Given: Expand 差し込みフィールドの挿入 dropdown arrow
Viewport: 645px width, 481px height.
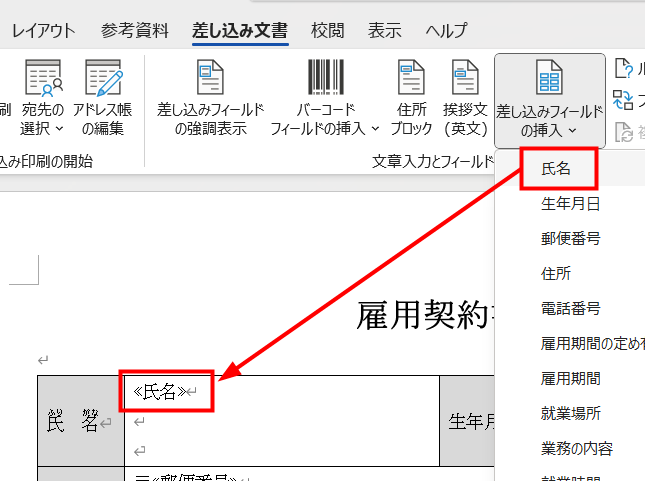Looking at the screenshot, I should point(573,131).
